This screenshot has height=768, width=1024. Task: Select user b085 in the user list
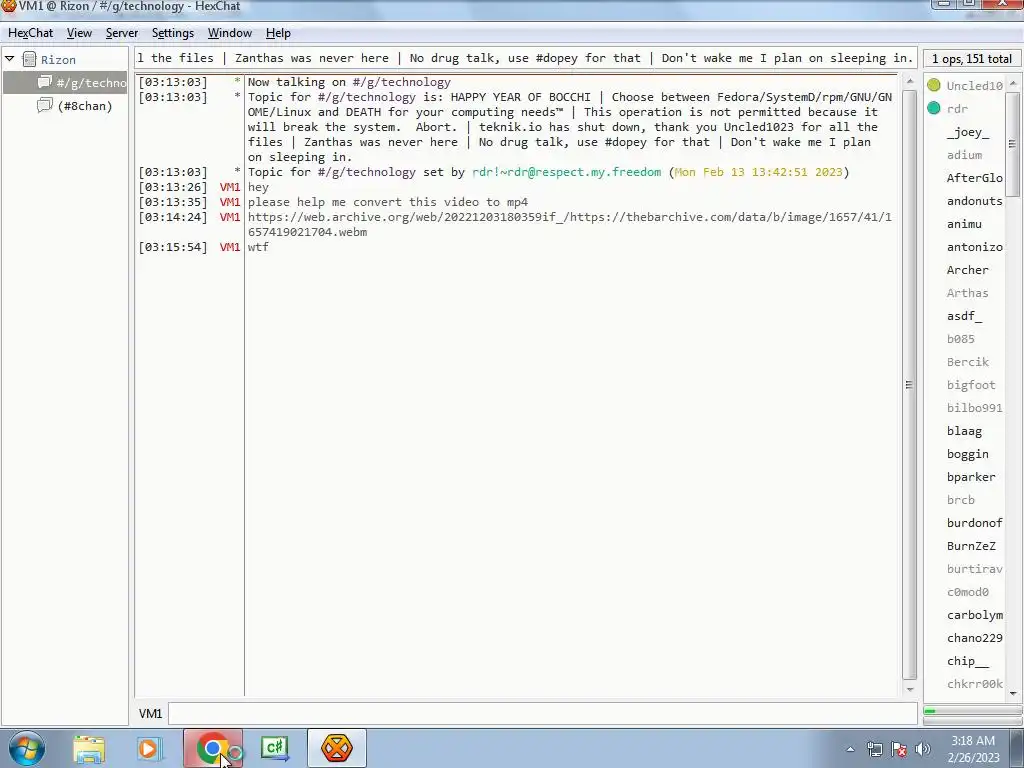pos(961,339)
